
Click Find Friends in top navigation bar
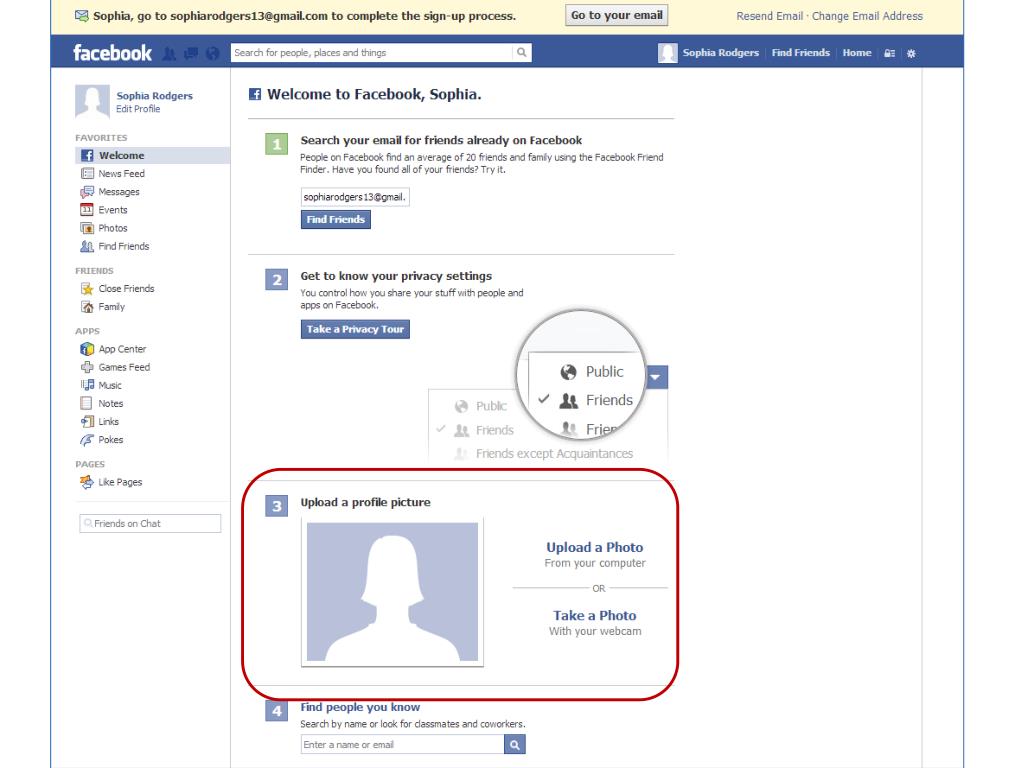(x=801, y=53)
